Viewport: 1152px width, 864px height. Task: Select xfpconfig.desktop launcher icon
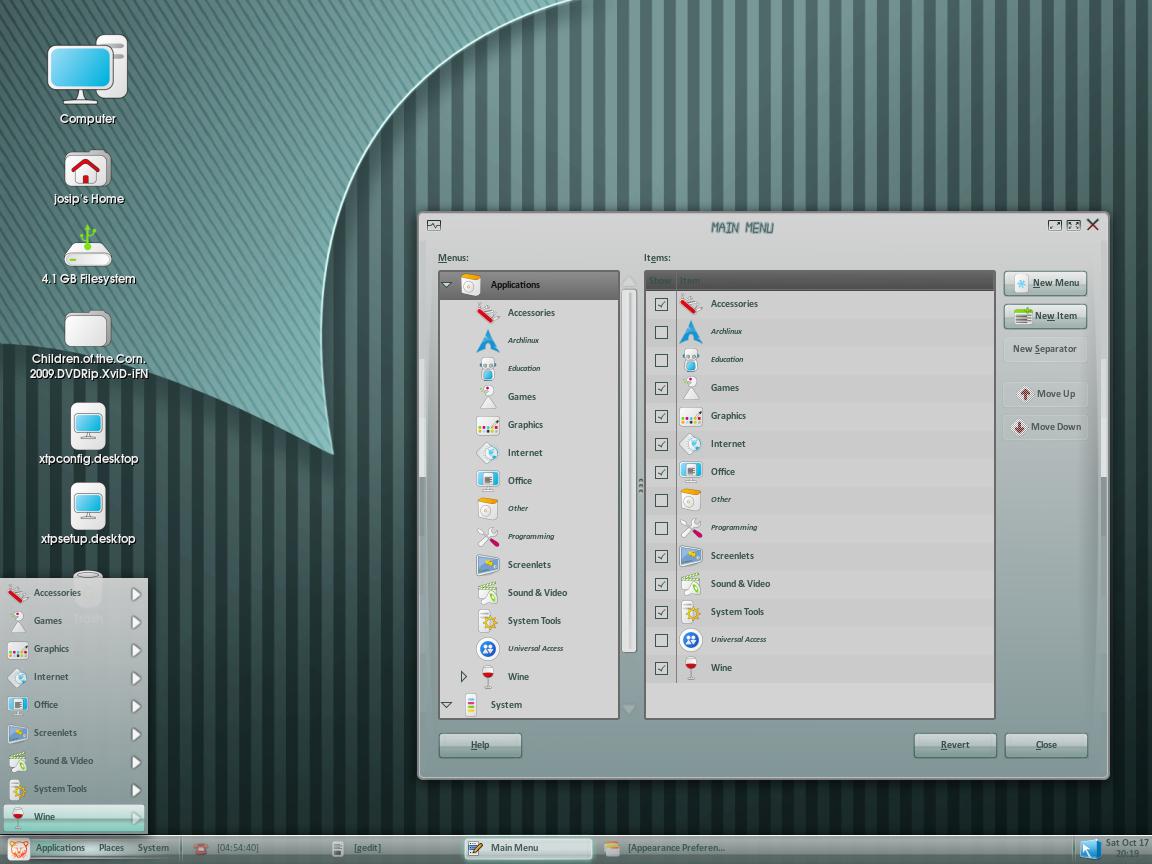[88, 425]
